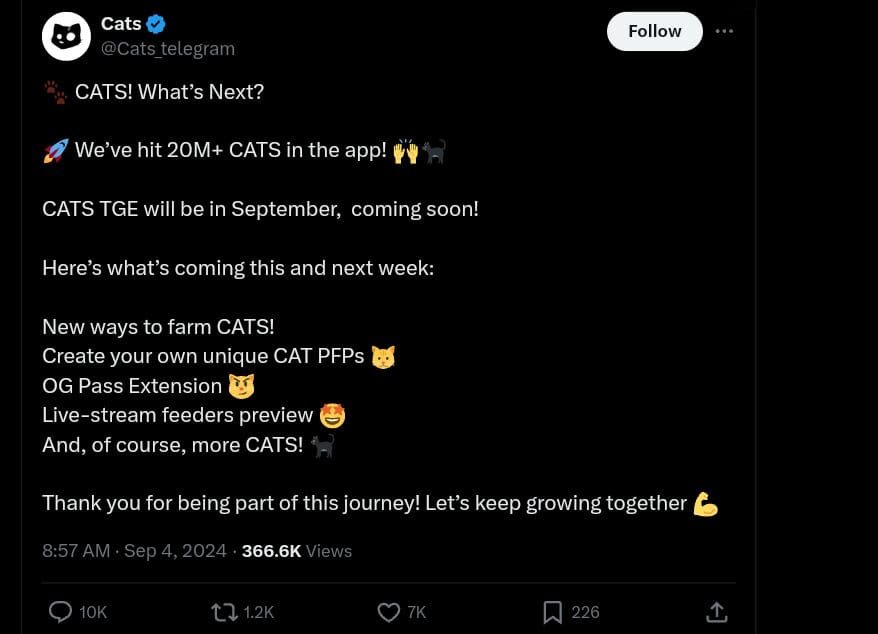
Task: View the 10K replies count
Action: pos(93,612)
